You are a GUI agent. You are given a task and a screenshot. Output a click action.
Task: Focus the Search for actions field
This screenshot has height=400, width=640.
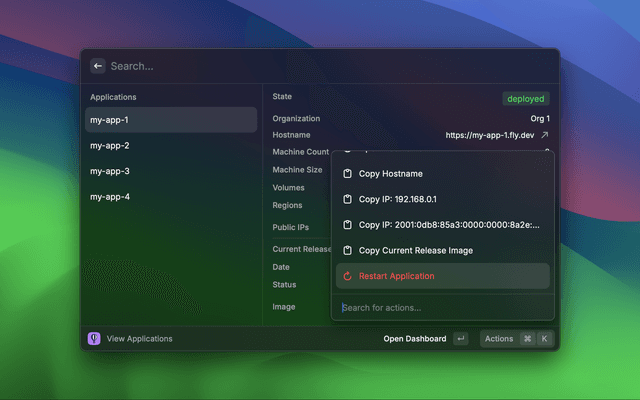440,308
